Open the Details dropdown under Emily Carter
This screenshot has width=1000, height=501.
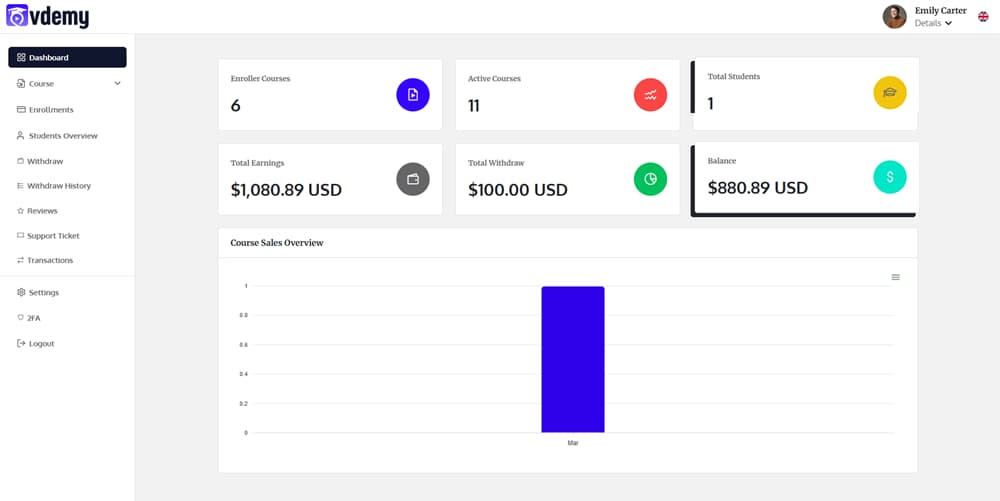point(933,23)
